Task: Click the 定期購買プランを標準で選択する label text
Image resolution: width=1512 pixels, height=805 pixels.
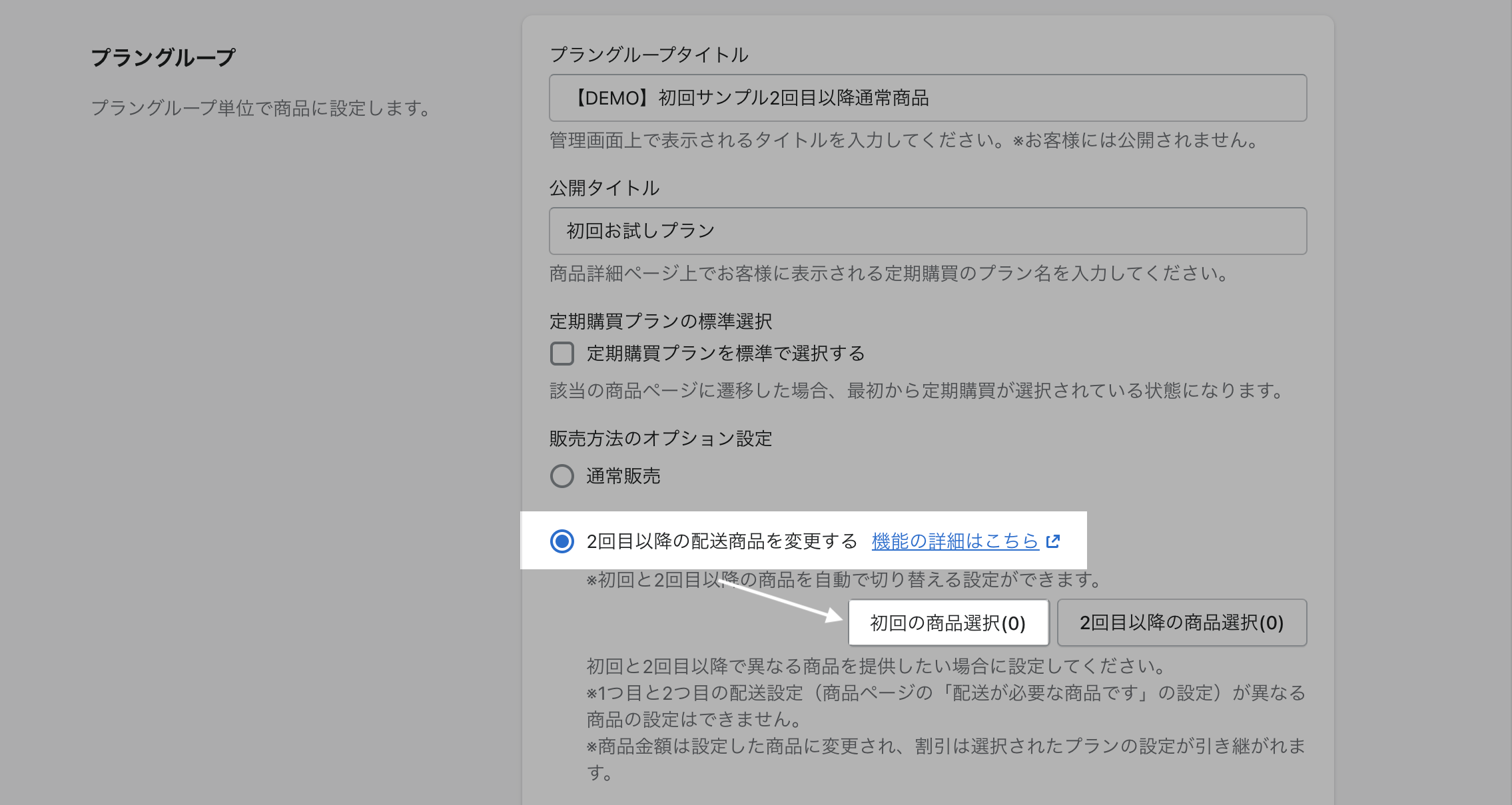Action: [x=725, y=354]
